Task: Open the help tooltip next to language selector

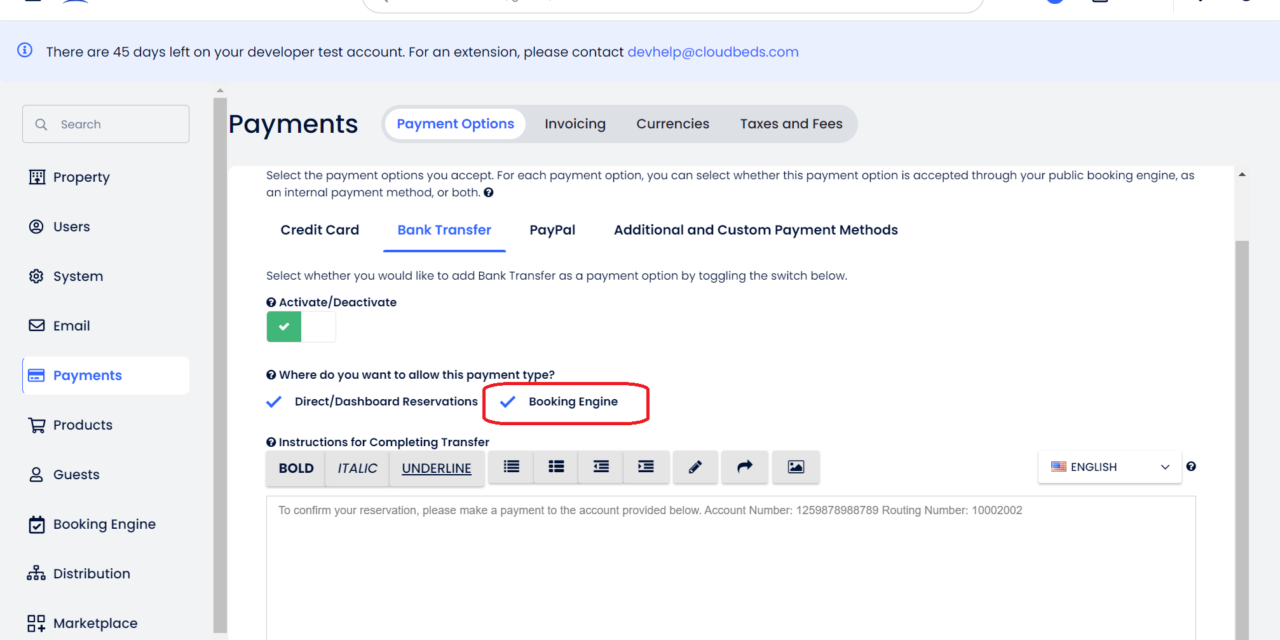Action: (x=1190, y=466)
